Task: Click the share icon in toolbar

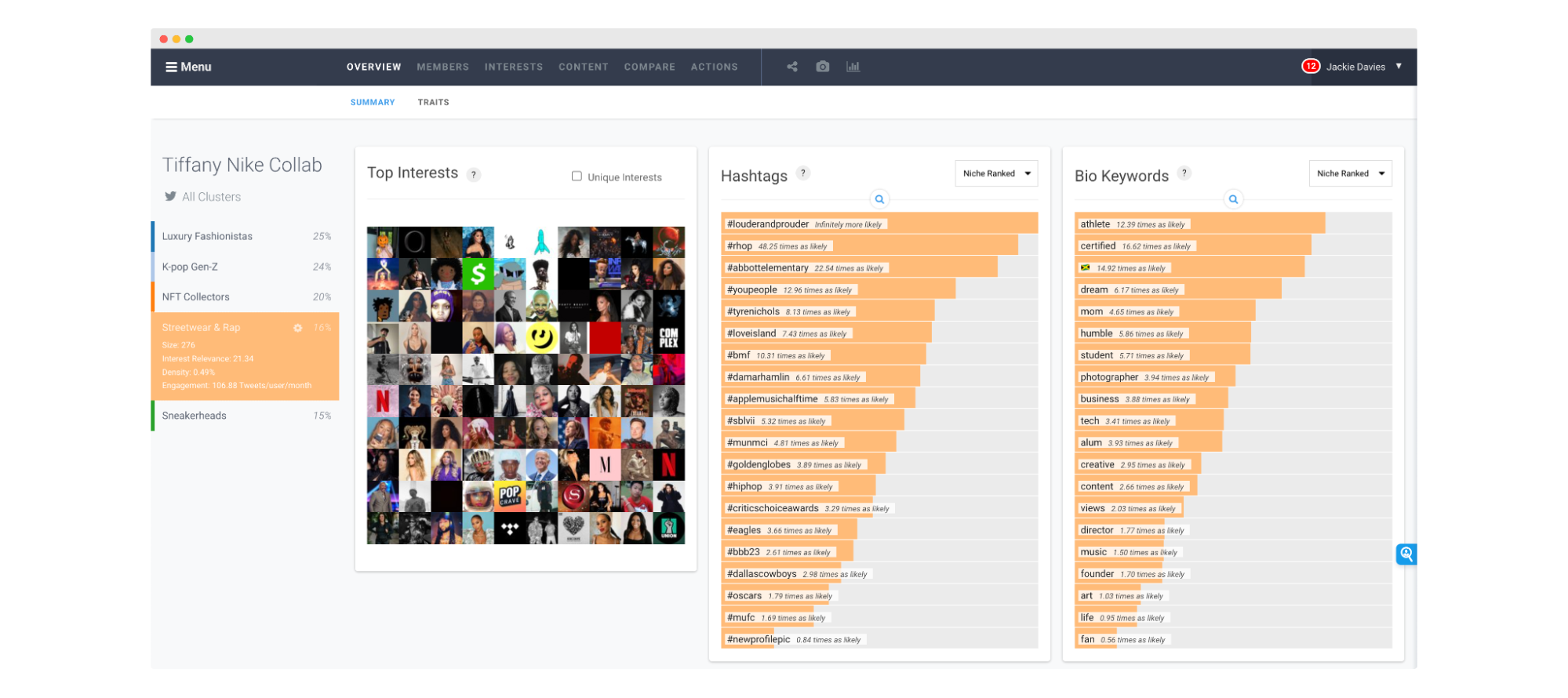Action: [x=792, y=67]
